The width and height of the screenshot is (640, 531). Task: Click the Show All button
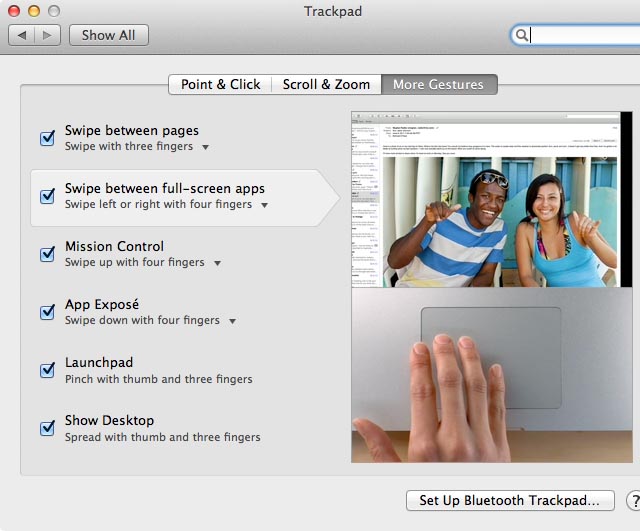[108, 35]
